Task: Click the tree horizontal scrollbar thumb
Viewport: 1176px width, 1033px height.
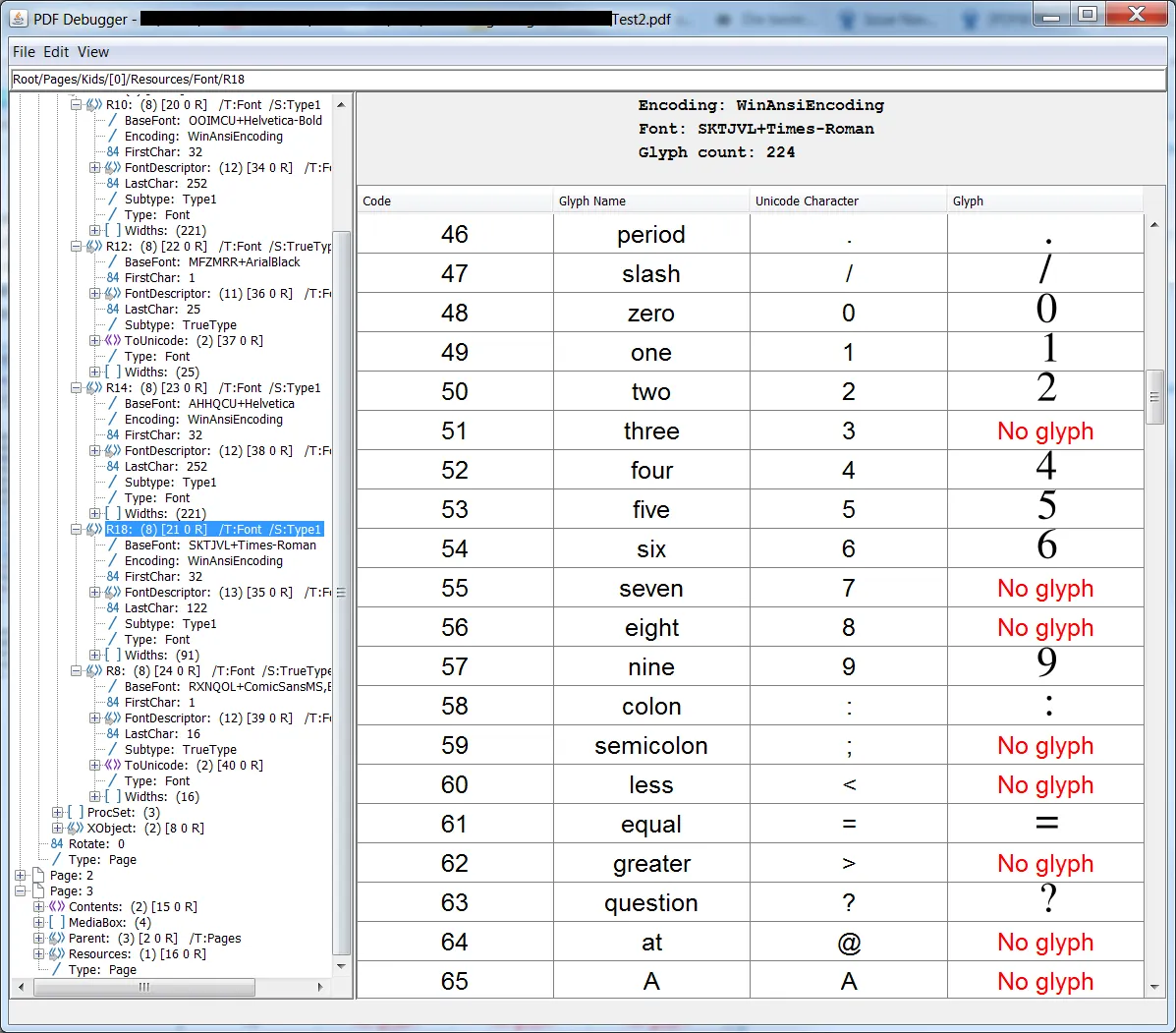Action: pos(144,987)
